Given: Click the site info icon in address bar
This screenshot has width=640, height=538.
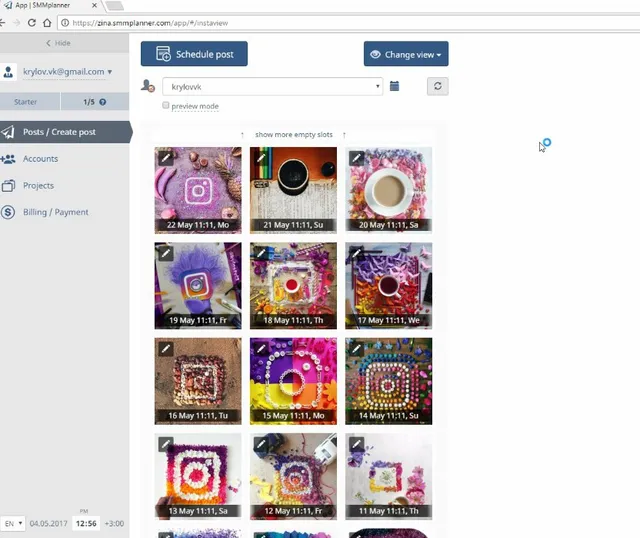Looking at the screenshot, I should tap(65, 23).
